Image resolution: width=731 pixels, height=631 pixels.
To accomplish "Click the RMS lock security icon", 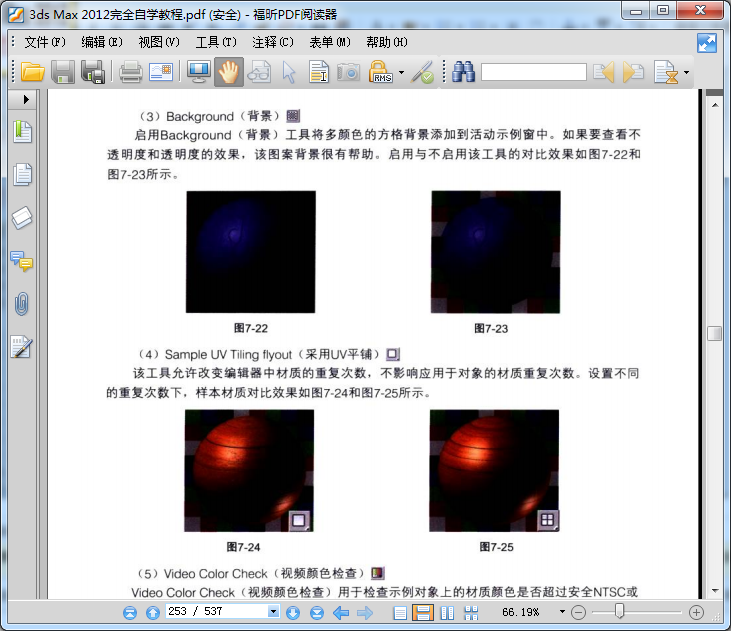I will (380, 72).
